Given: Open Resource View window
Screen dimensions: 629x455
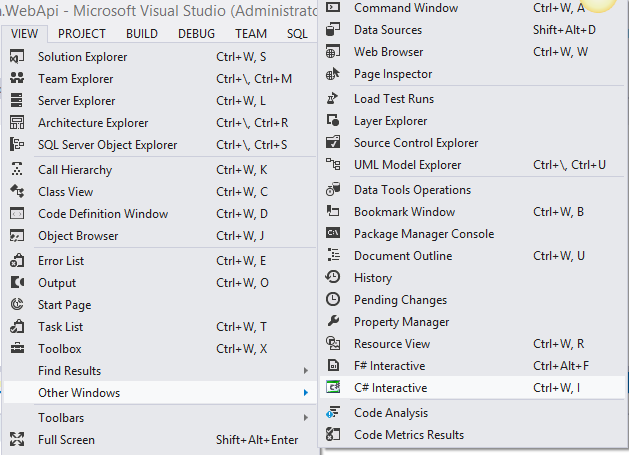Looking at the screenshot, I should (473, 344).
